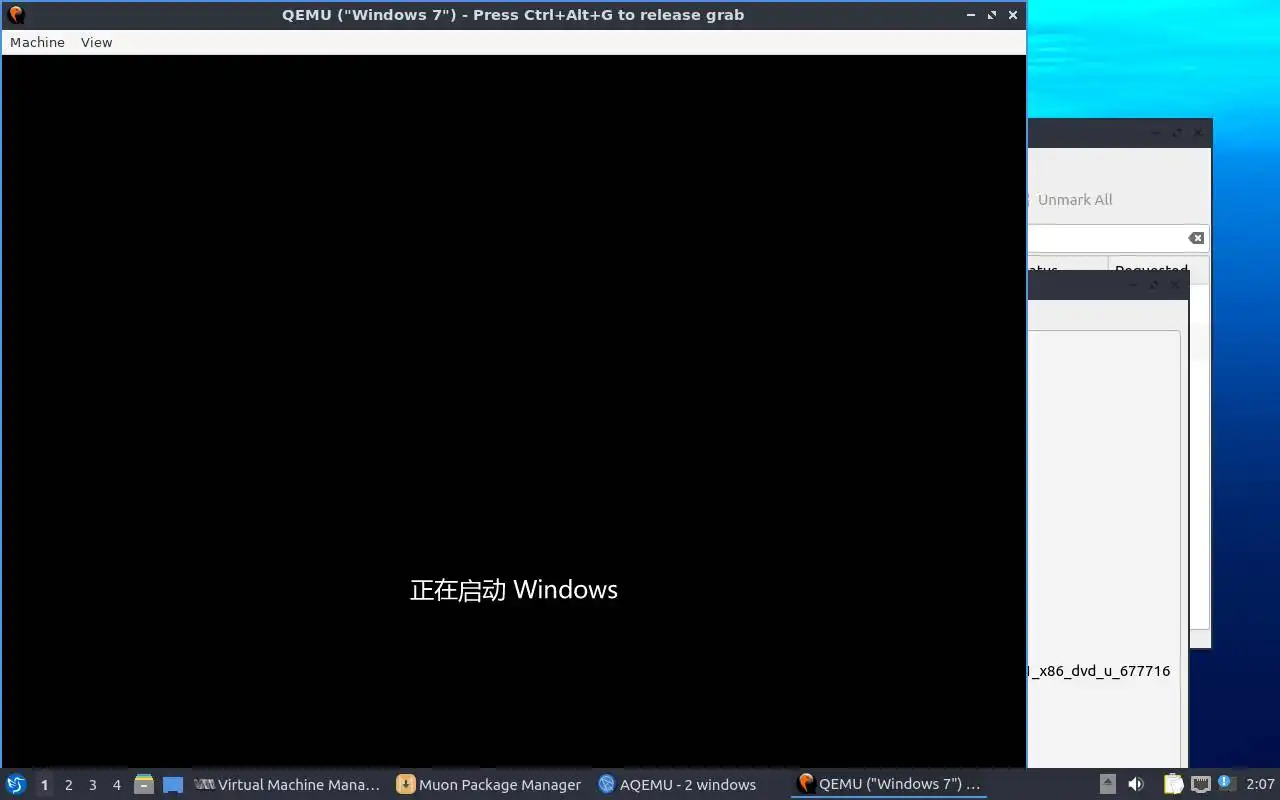The height and width of the screenshot is (800, 1280).
Task: Close the QEMU window
Action: [1013, 15]
